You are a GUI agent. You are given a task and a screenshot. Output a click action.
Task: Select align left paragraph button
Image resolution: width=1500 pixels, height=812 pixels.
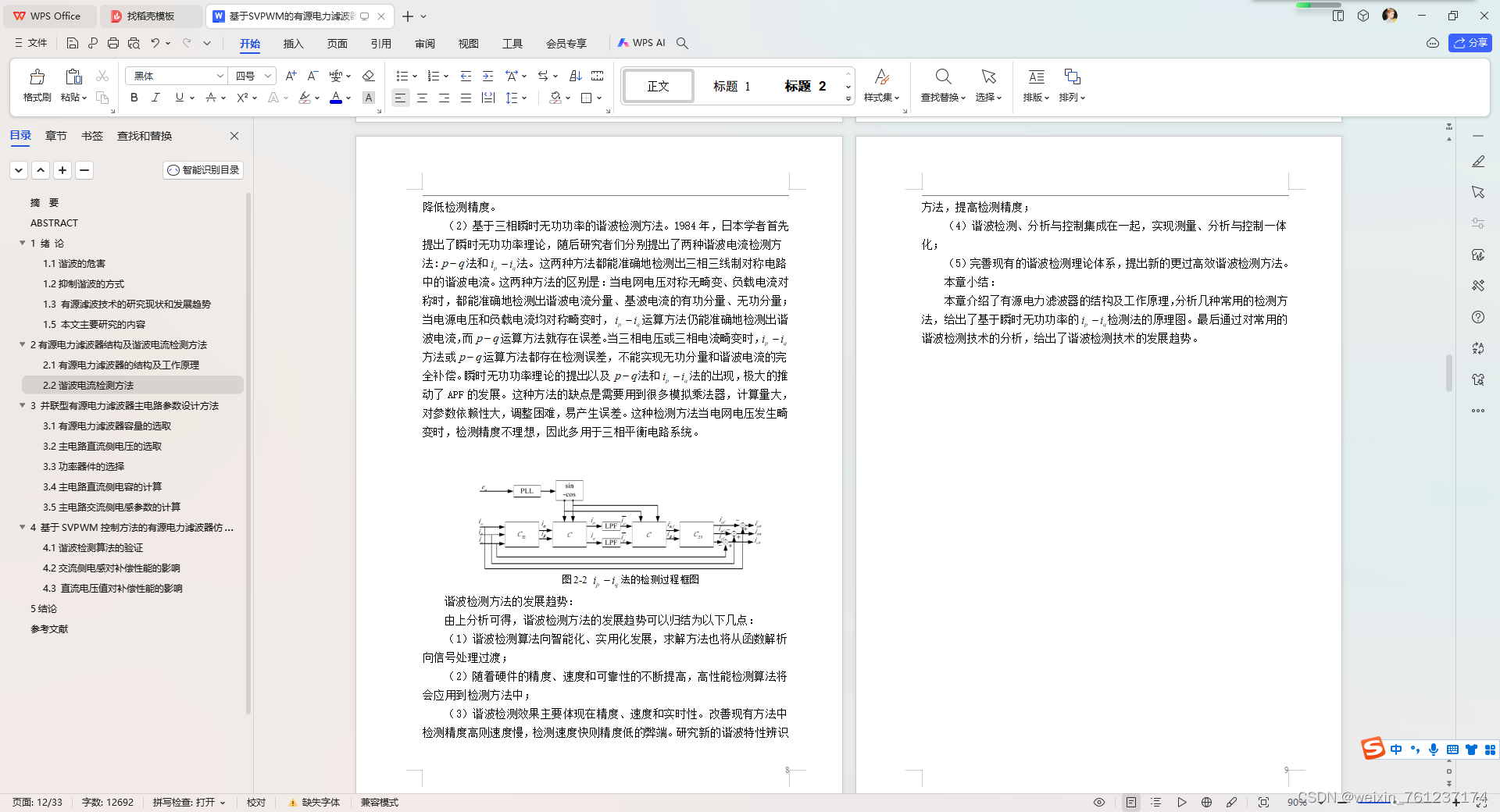(x=400, y=98)
